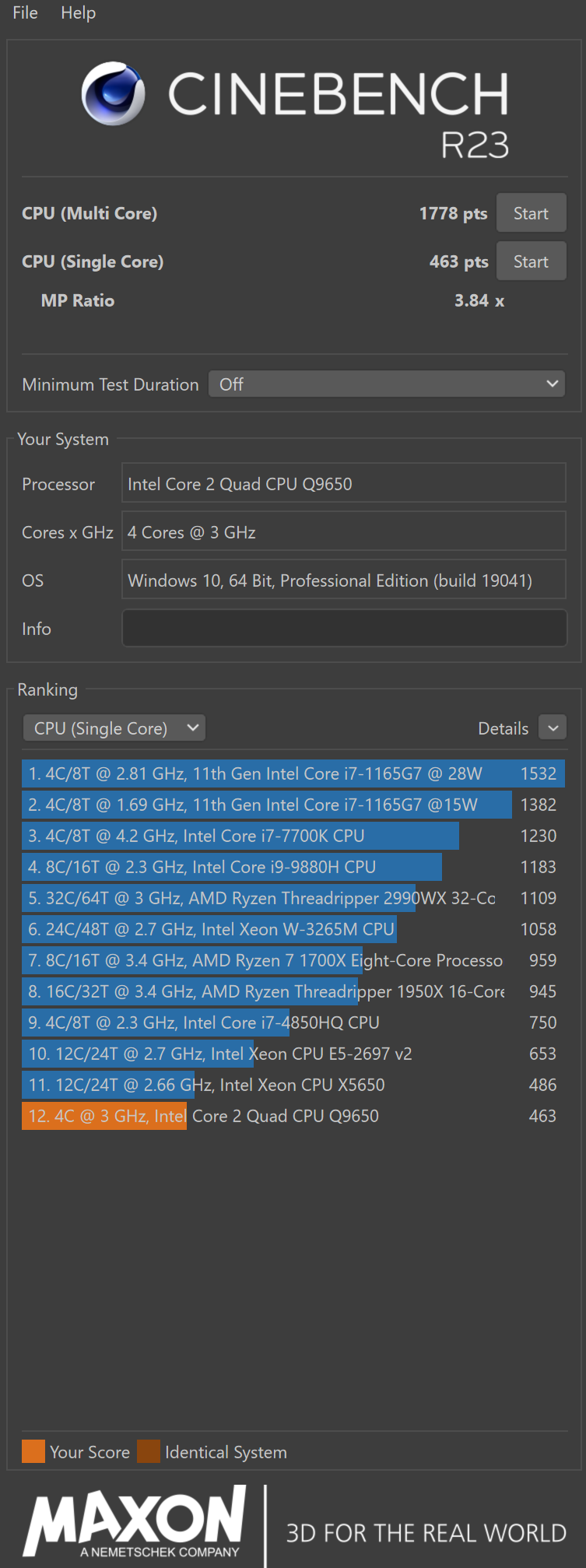Click the OS description field
This screenshot has width=586, height=1568.
[344, 580]
